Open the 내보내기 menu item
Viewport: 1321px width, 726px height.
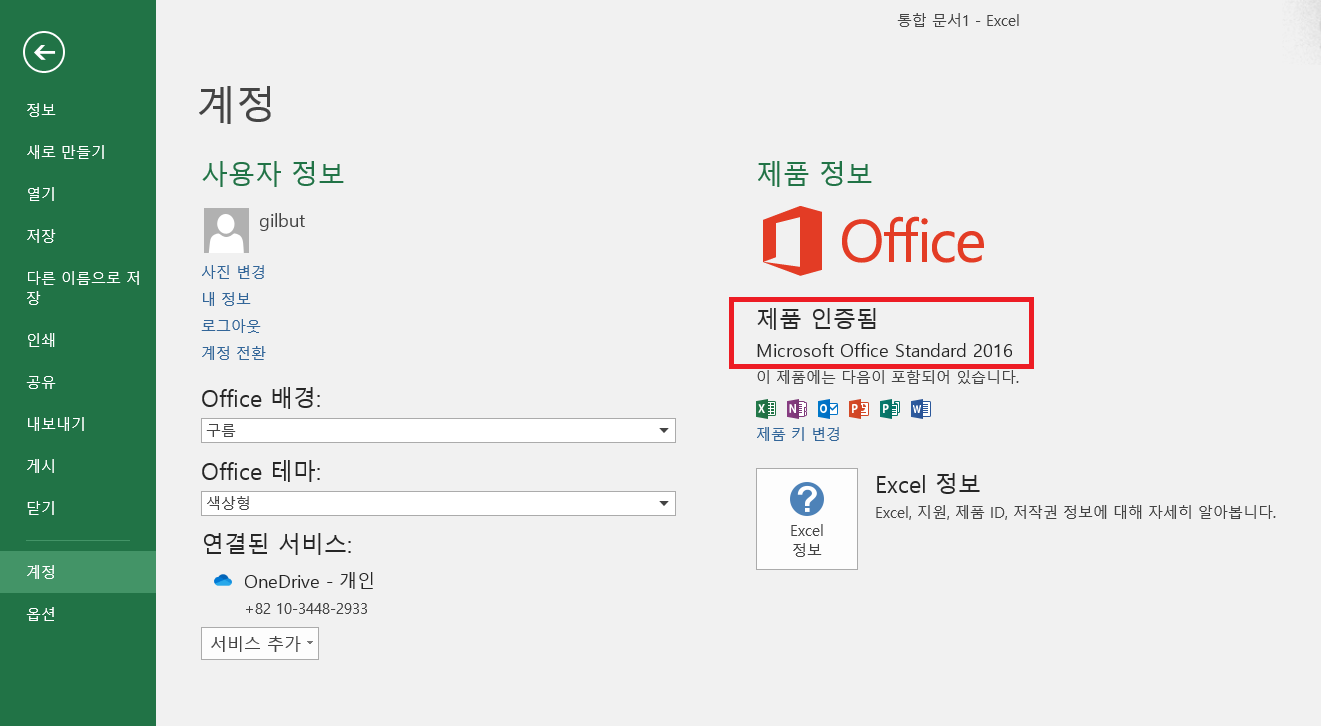[78, 424]
